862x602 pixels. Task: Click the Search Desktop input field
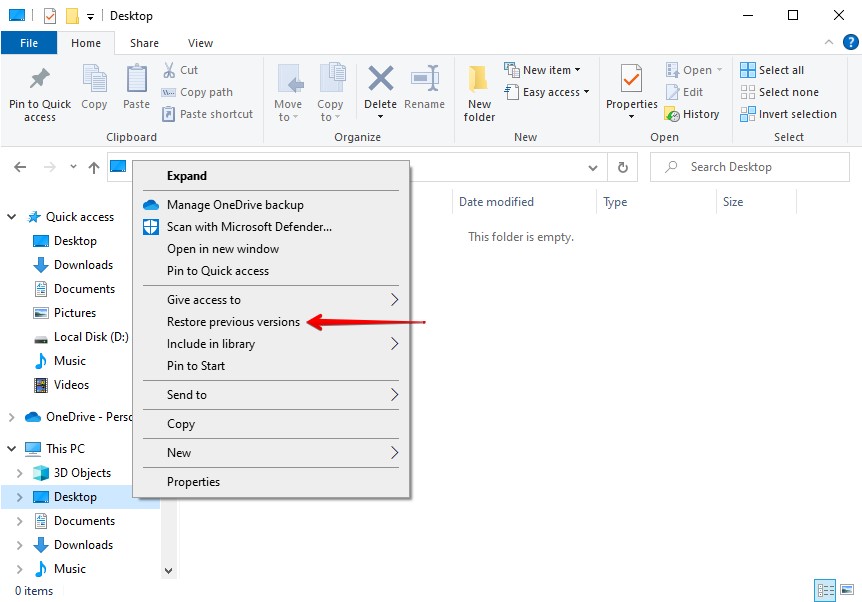[760, 167]
